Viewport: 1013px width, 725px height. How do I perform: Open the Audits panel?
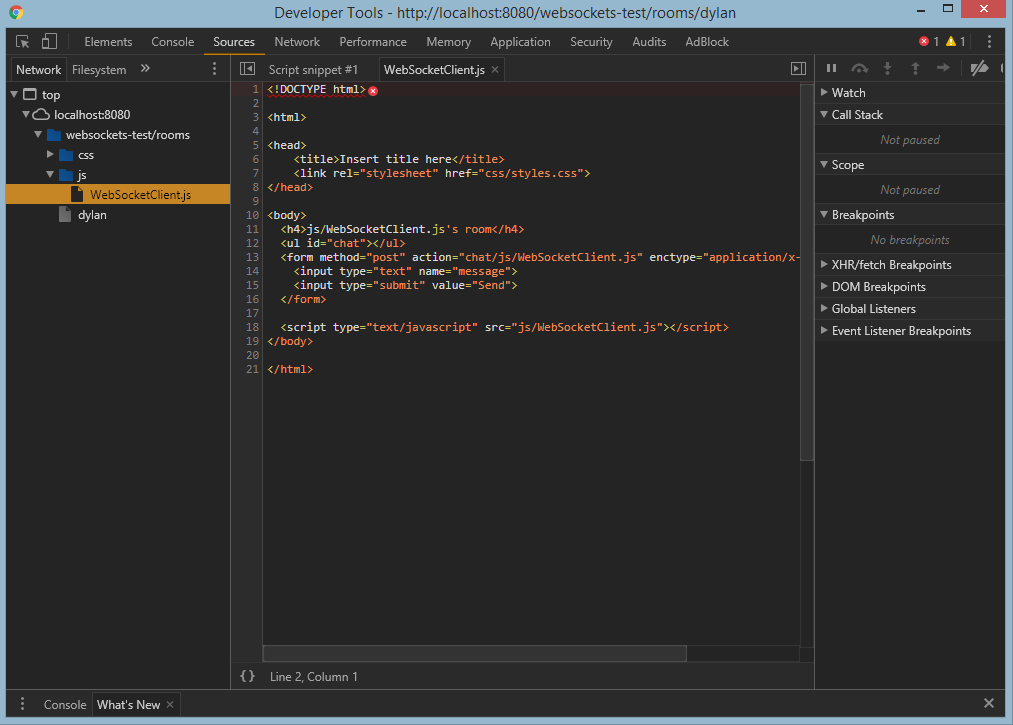coord(649,42)
